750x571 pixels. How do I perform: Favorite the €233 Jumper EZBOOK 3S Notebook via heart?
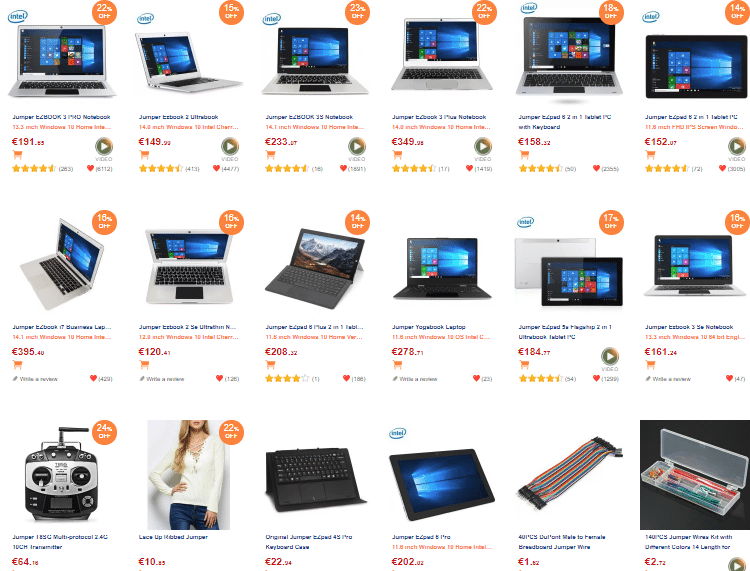point(343,168)
